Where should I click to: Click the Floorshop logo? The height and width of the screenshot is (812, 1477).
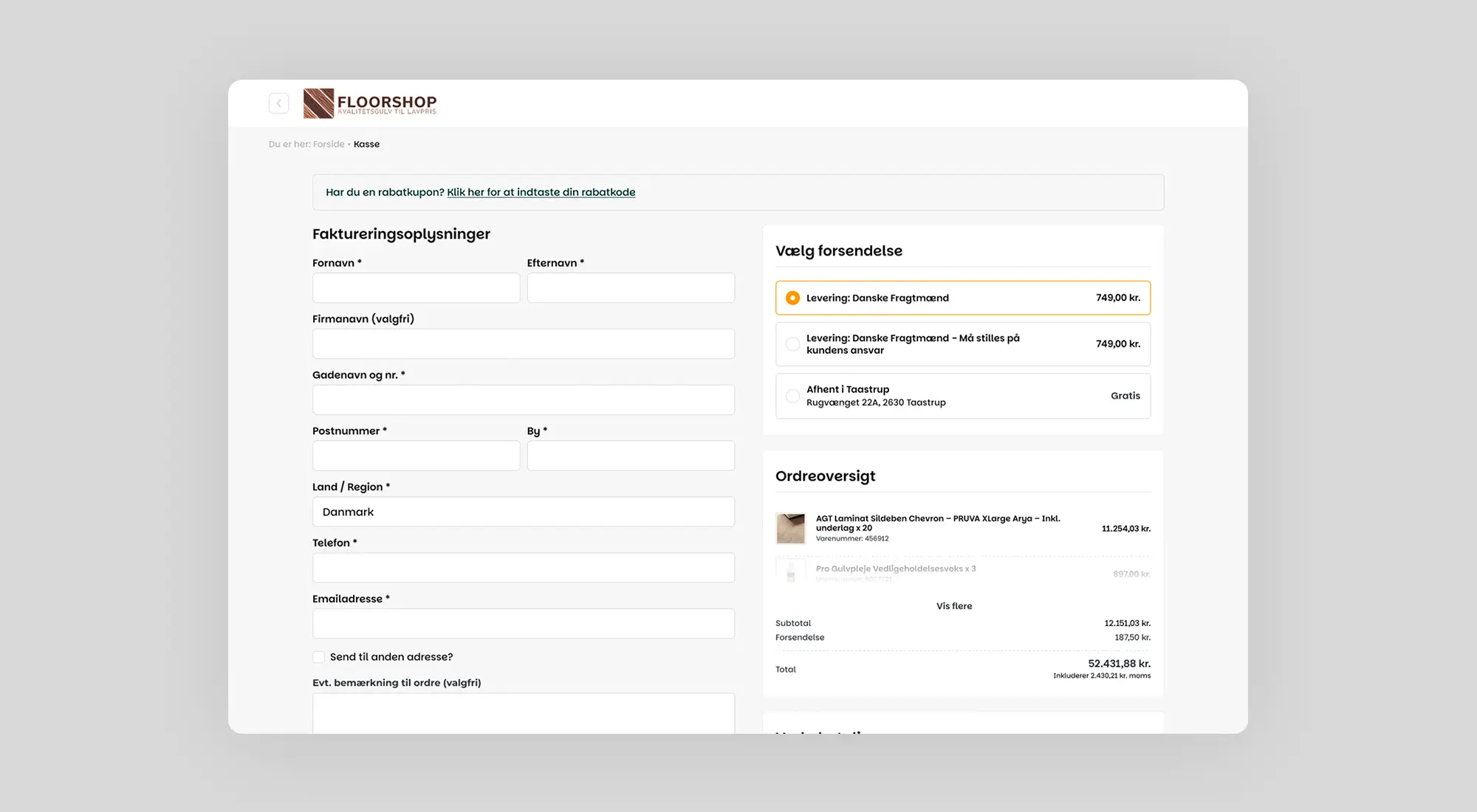click(x=370, y=103)
